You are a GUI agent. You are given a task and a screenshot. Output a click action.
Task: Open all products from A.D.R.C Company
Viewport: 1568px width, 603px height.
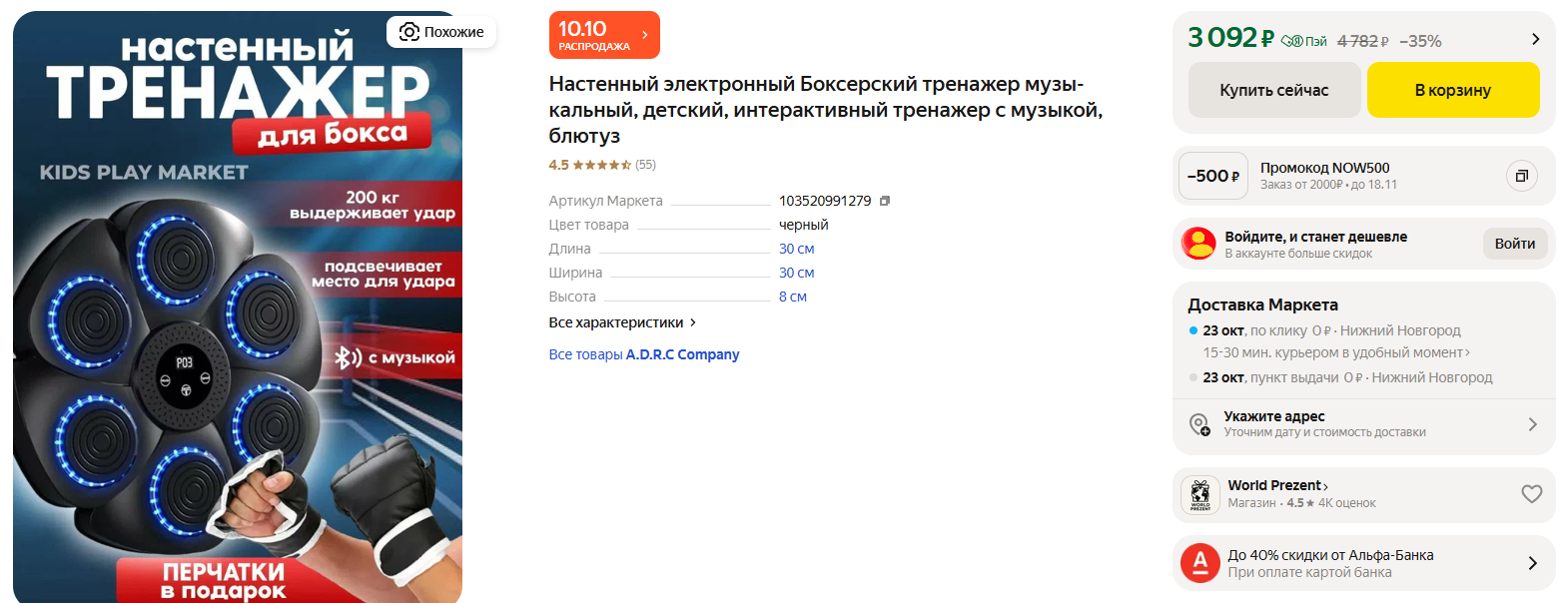click(x=643, y=354)
